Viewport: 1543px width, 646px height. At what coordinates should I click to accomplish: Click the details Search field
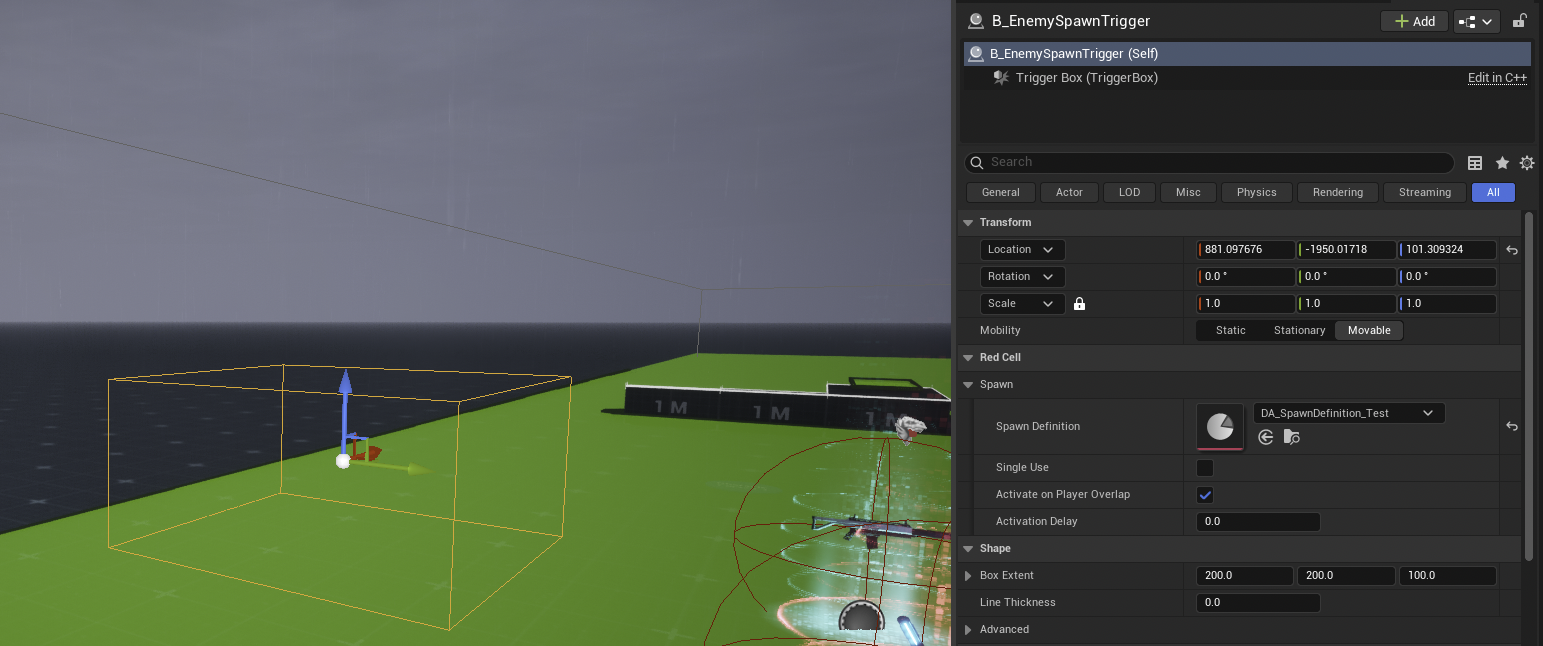pyautogui.click(x=1209, y=162)
